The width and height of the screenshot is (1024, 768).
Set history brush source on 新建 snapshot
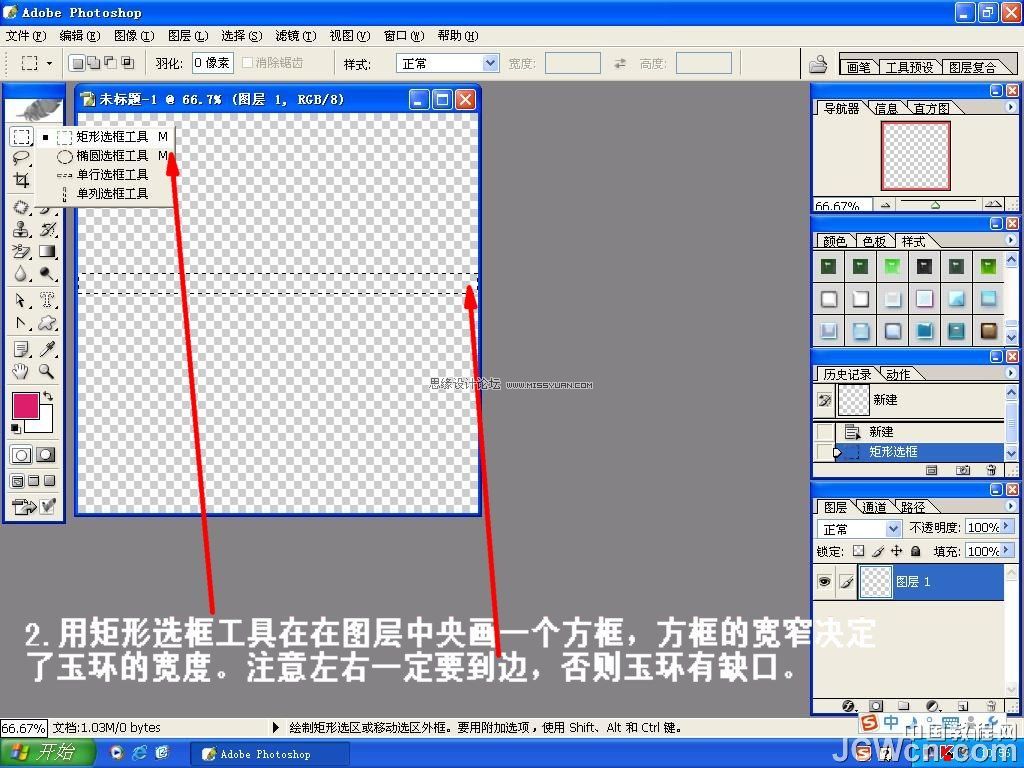[825, 400]
